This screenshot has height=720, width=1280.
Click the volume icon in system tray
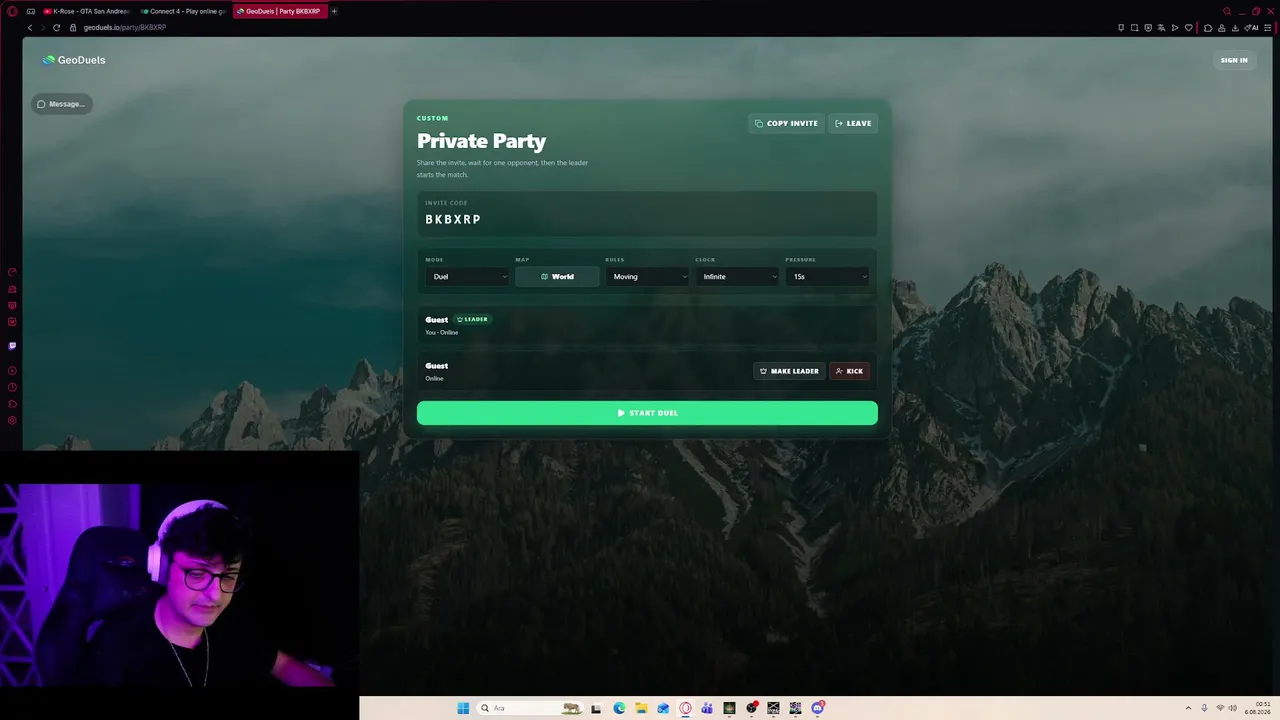[x=1232, y=708]
